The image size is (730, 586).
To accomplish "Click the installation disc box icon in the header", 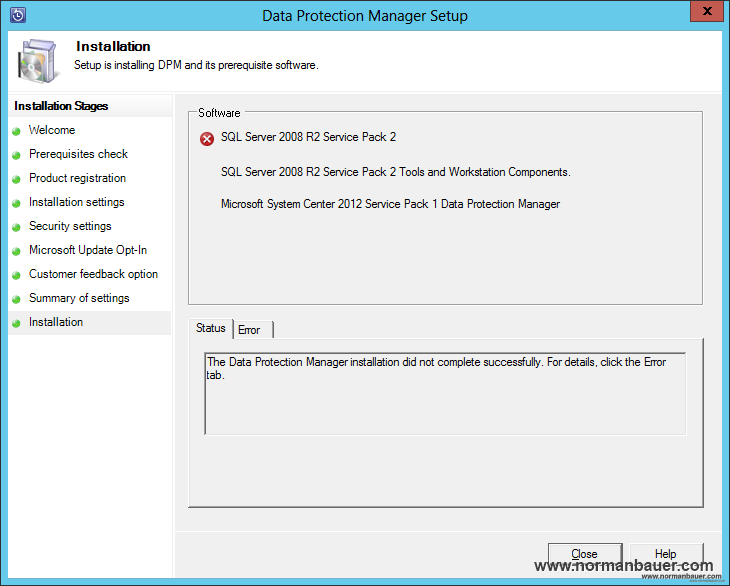I will point(37,61).
